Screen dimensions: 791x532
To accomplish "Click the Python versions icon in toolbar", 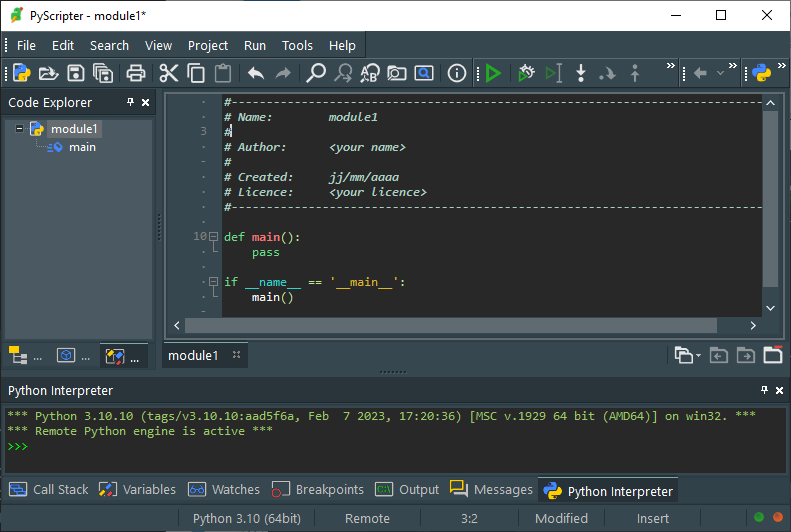I will (761, 73).
